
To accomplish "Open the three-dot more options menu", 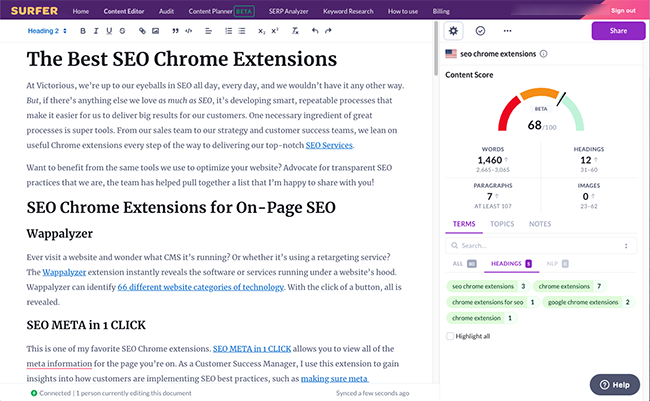I will tap(507, 31).
